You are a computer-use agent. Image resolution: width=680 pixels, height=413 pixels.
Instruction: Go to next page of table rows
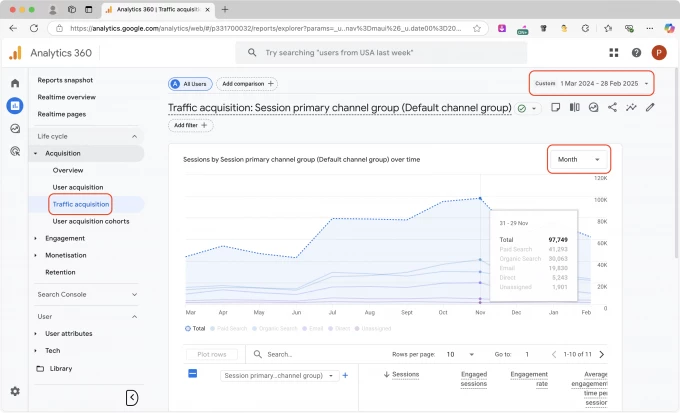coord(602,354)
